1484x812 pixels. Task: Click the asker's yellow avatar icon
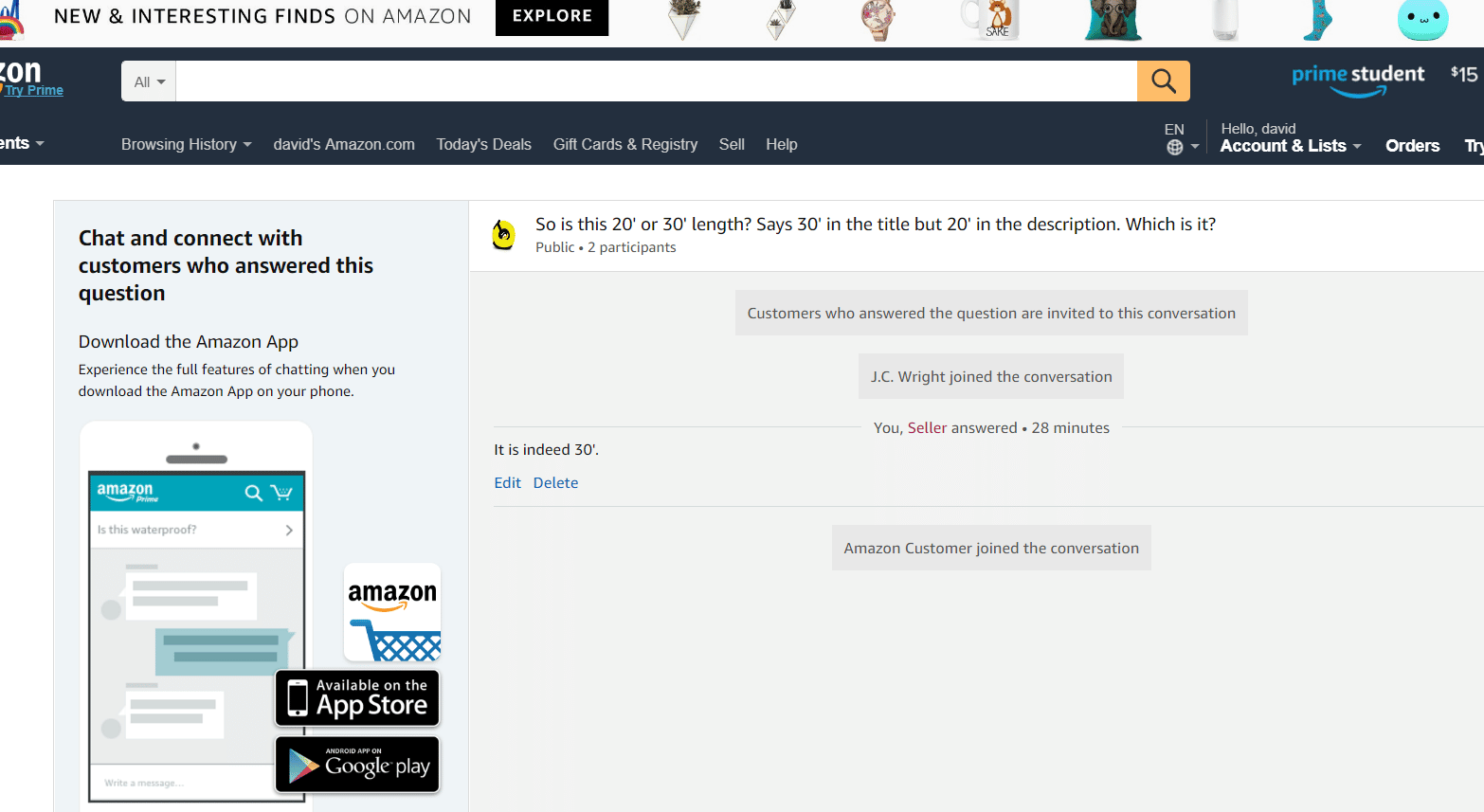pyautogui.click(x=504, y=234)
